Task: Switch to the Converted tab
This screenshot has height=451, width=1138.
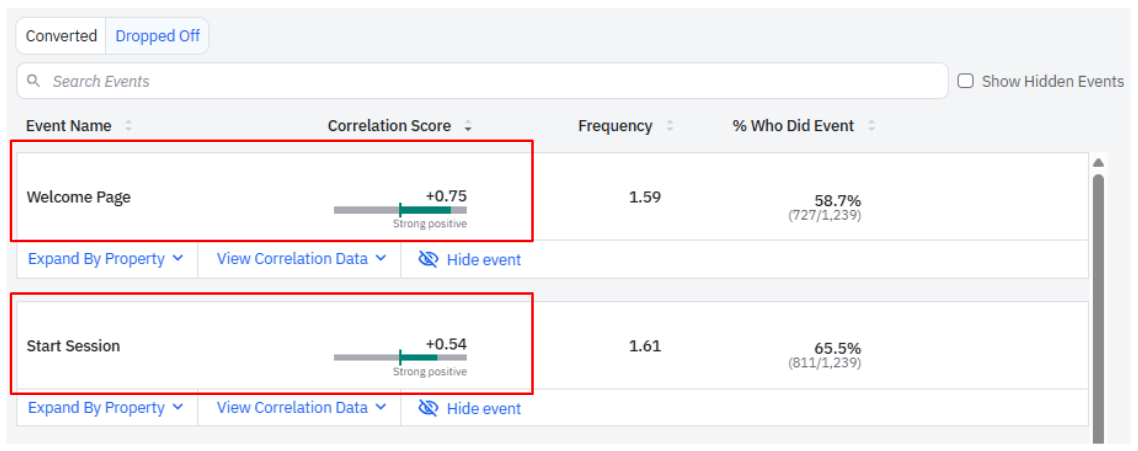Action: tap(61, 36)
